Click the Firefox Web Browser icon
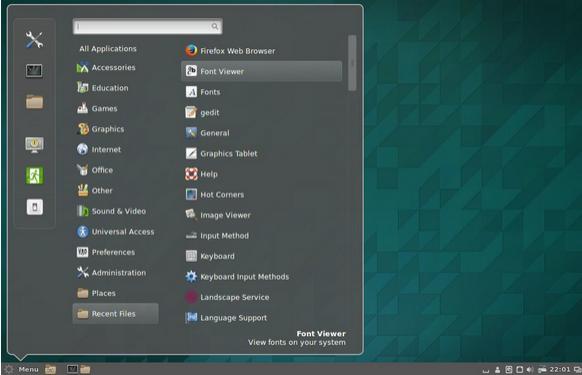Viewport: 582px width, 375px height. point(191,50)
